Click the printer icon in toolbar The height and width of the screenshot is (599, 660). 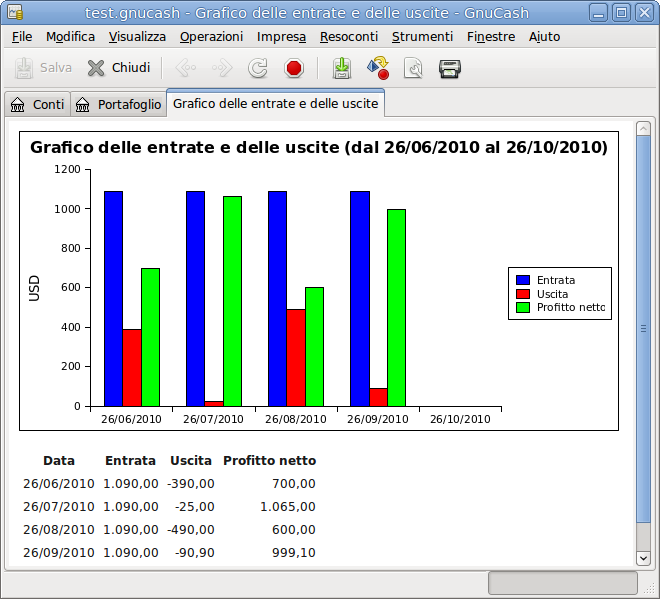(450, 68)
